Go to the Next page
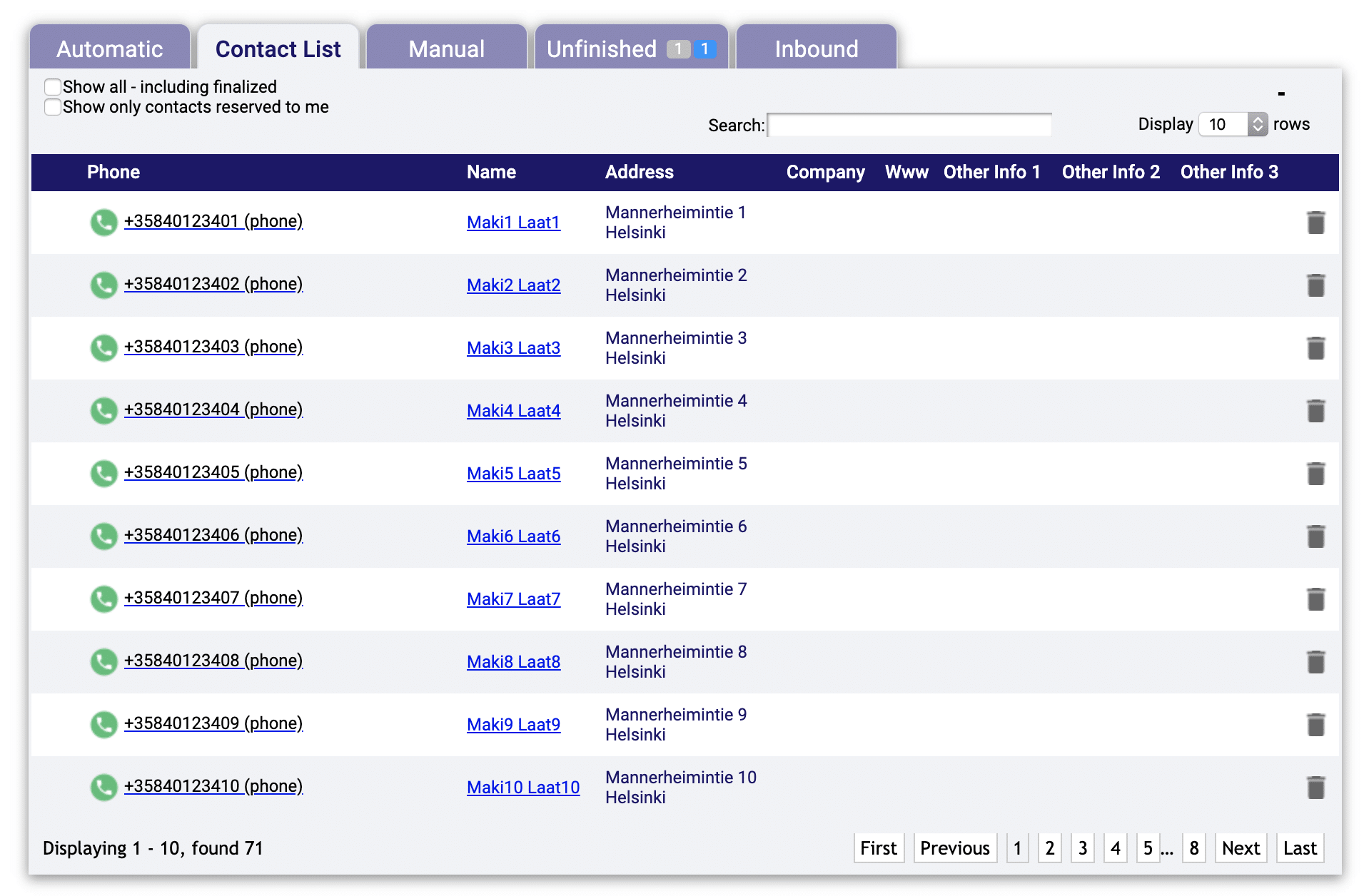This screenshot has width=1369, height=896. [1241, 848]
